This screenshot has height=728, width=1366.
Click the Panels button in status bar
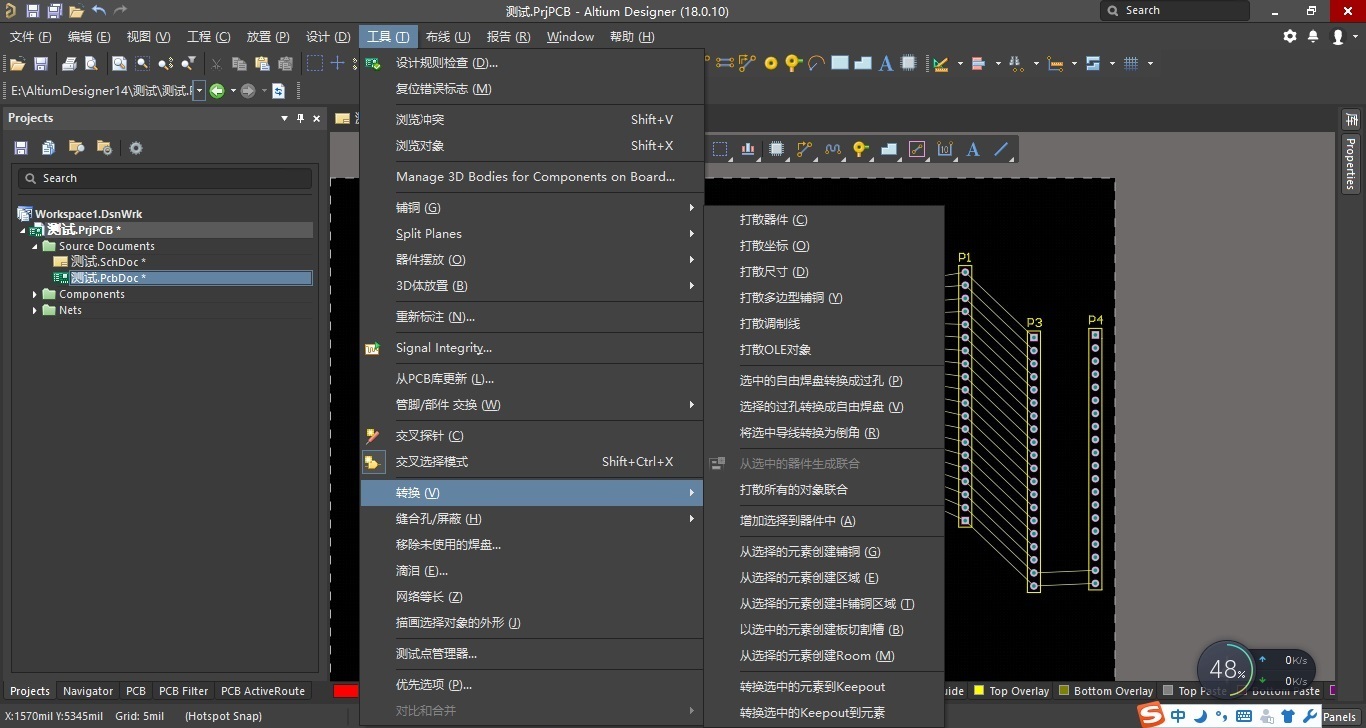(1339, 717)
